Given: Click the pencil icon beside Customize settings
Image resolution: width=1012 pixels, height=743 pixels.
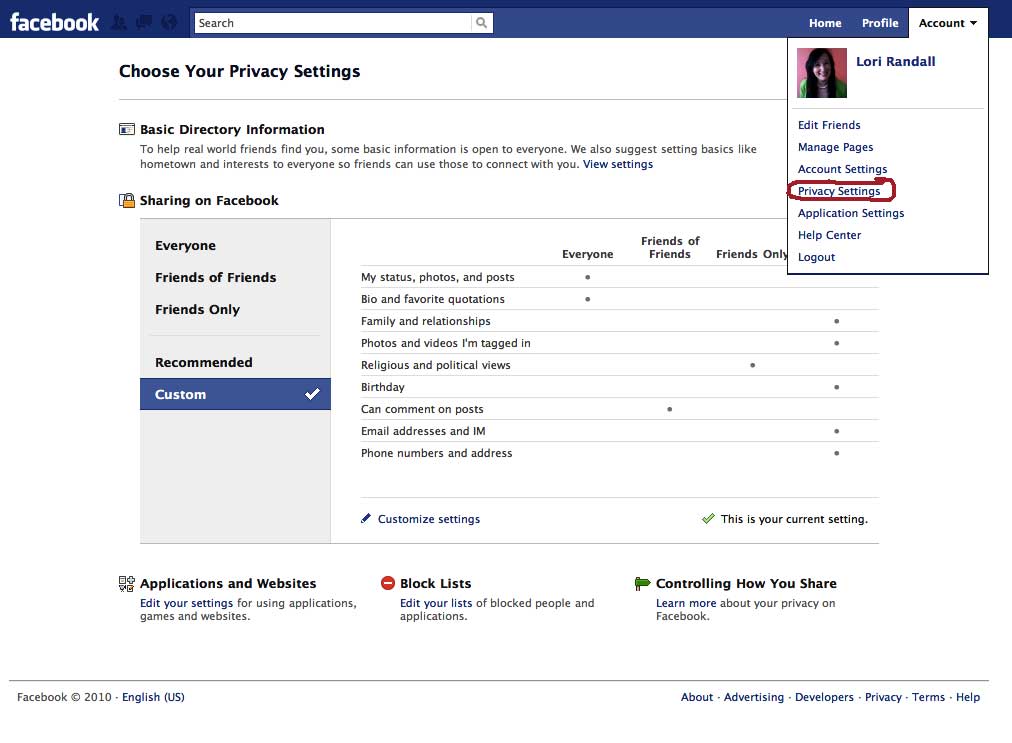Looking at the screenshot, I should [x=367, y=519].
